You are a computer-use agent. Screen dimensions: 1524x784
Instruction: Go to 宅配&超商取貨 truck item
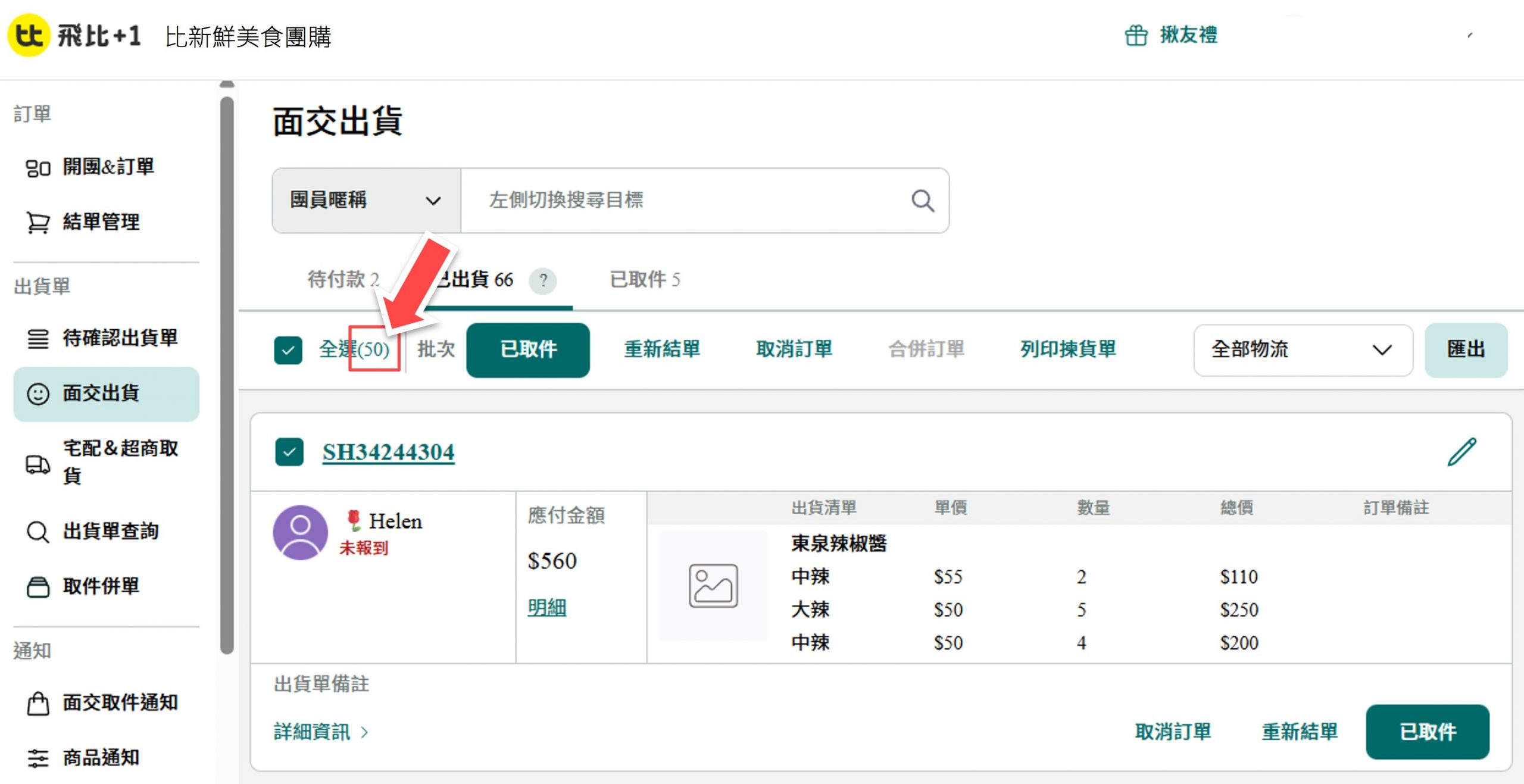[119, 462]
